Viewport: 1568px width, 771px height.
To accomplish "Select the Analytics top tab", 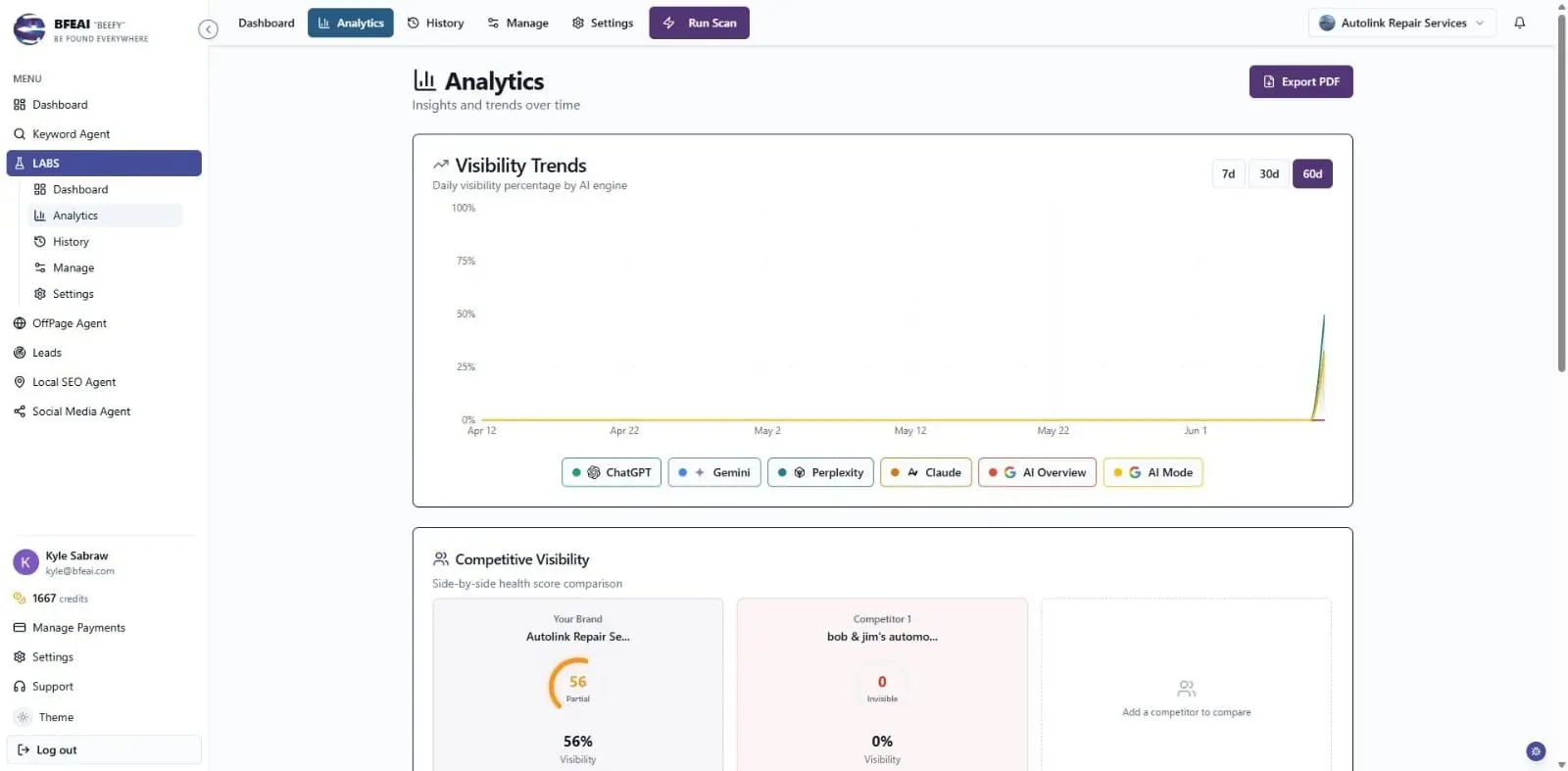I will click(351, 23).
